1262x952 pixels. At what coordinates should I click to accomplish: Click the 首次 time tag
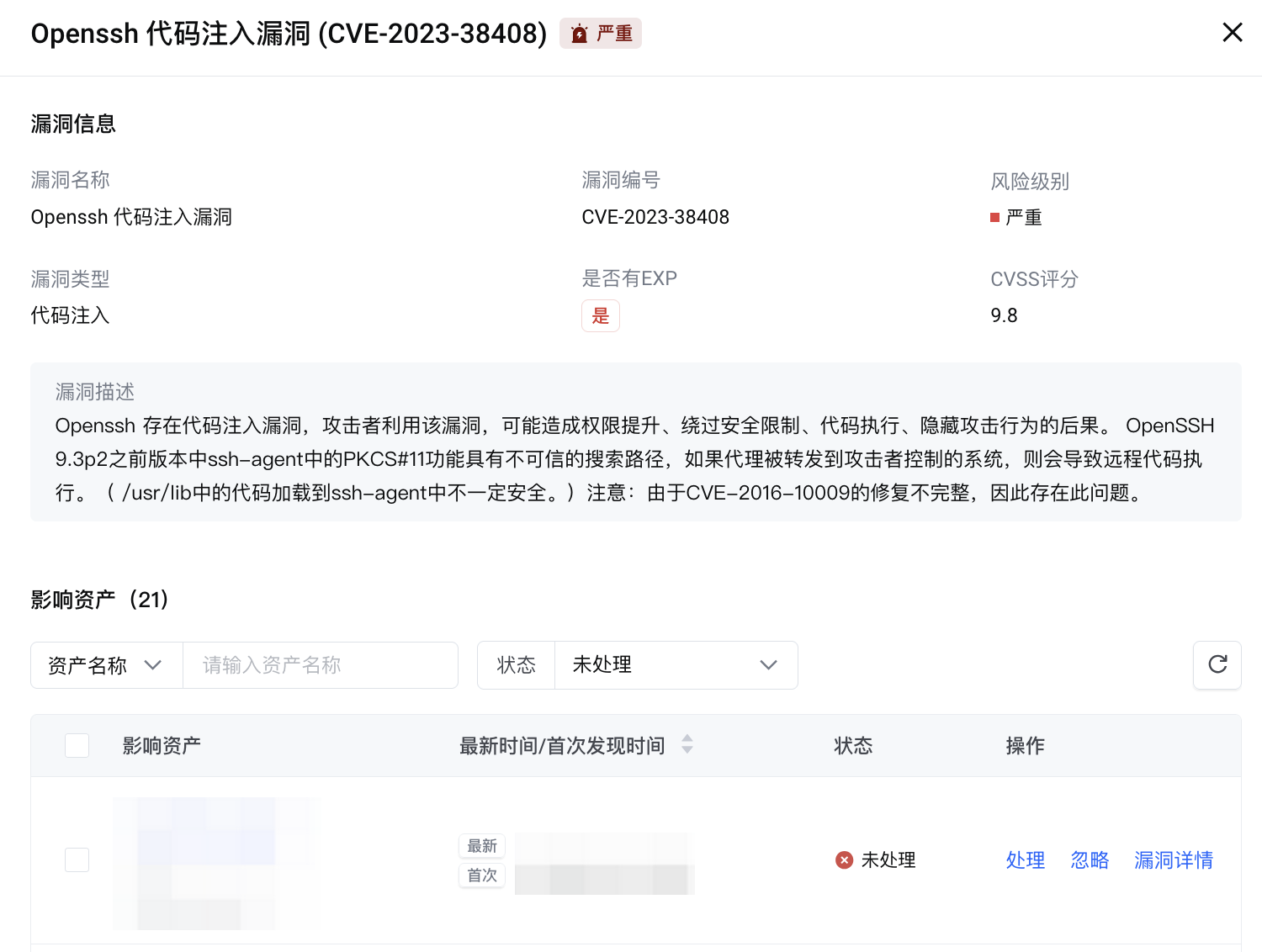pyautogui.click(x=482, y=875)
